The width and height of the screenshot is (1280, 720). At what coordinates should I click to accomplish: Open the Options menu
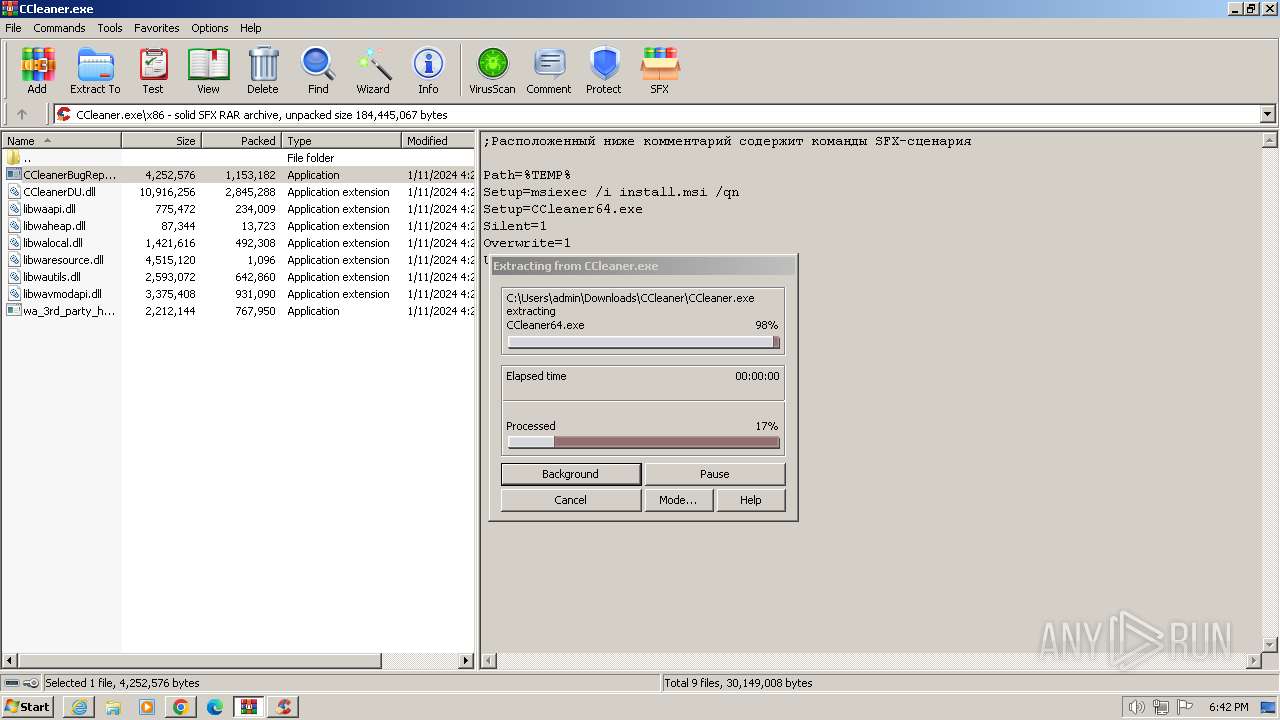coord(210,28)
